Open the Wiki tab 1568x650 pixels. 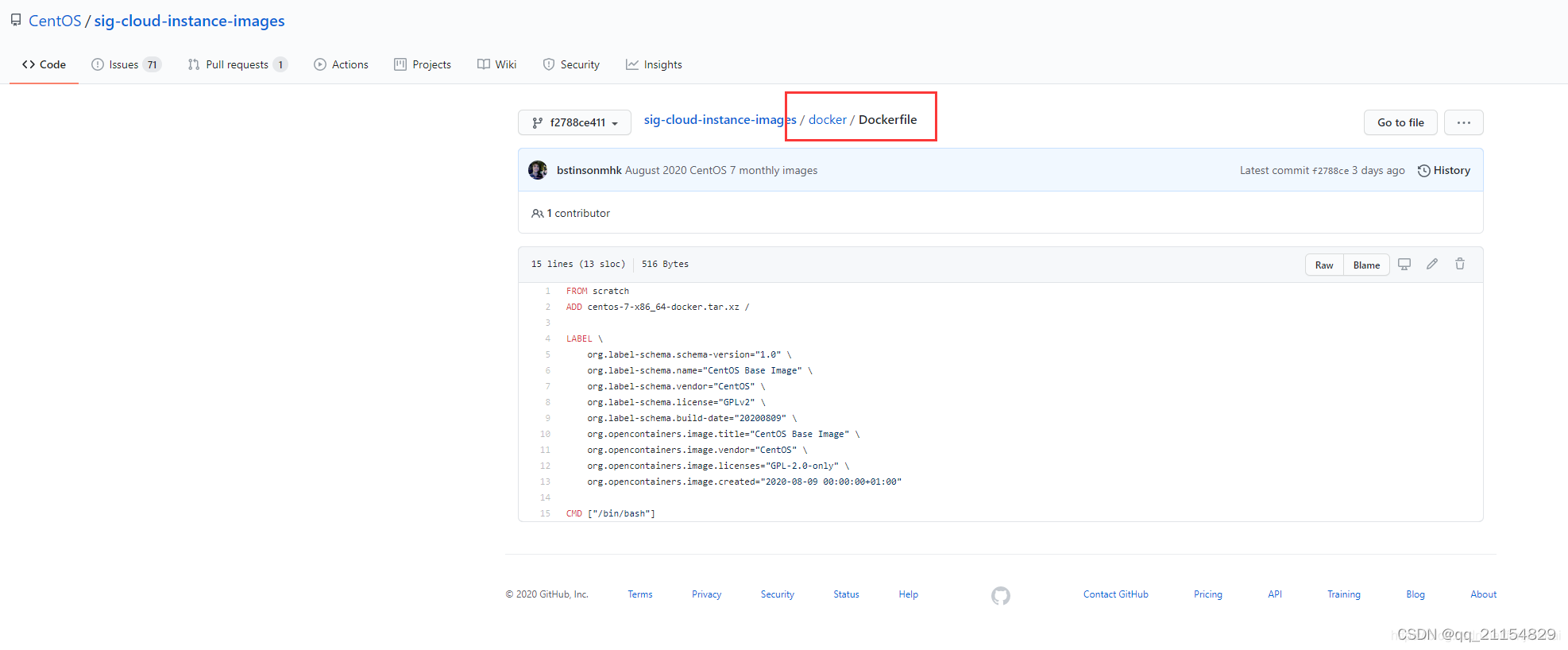point(496,64)
